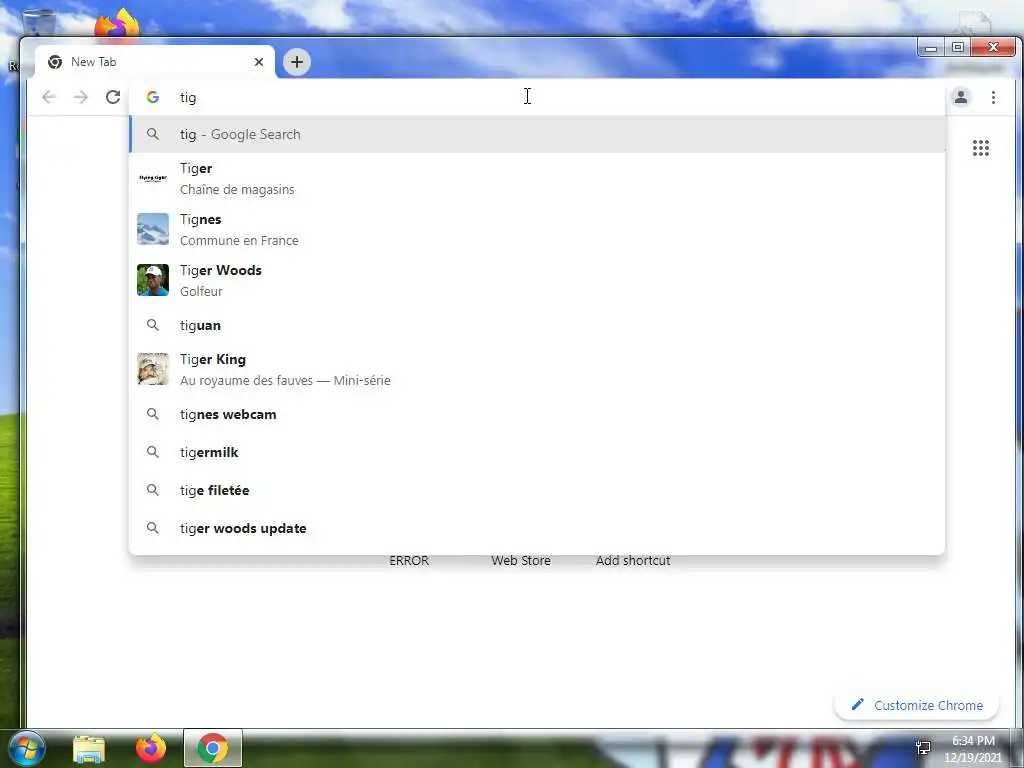Viewport: 1024px width, 768px height.
Task: Open the Google apps grid
Action: [980, 148]
